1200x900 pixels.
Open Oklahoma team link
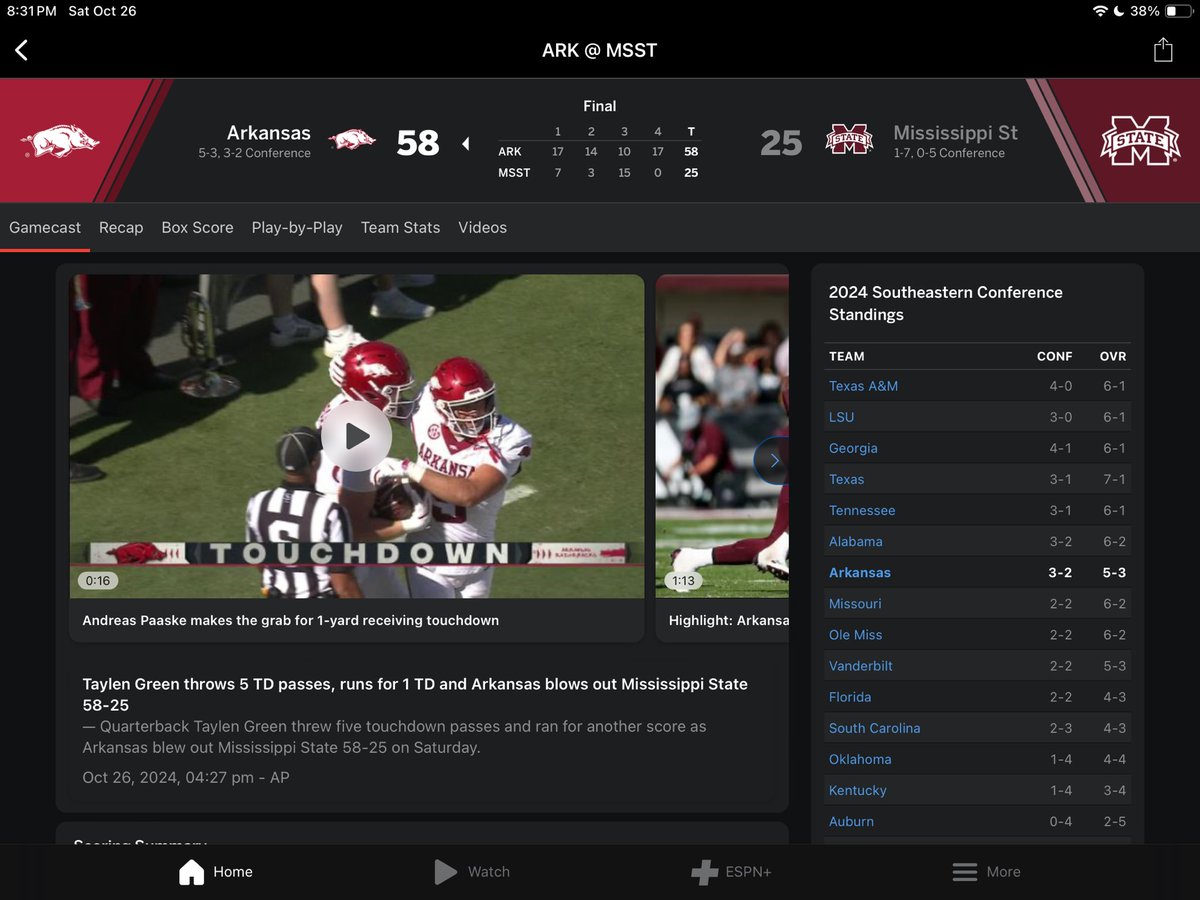pyautogui.click(x=860, y=759)
